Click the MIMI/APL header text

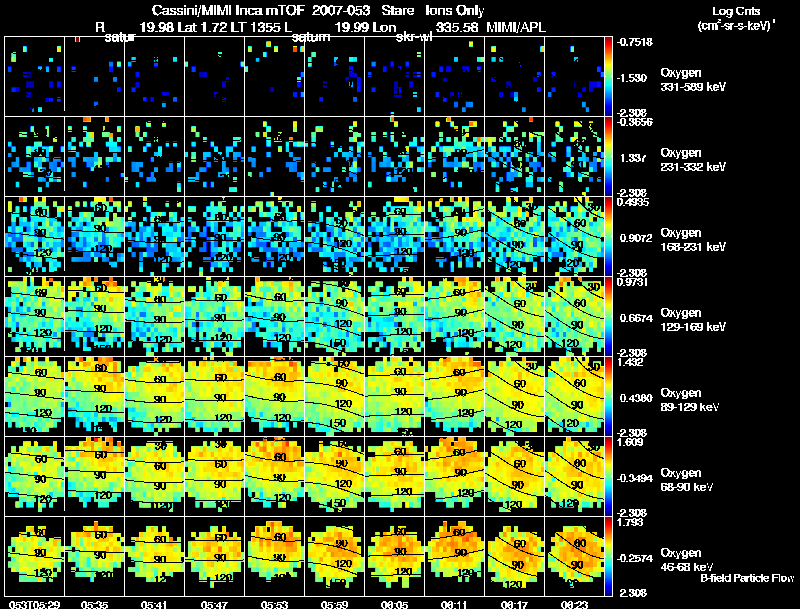click(x=516, y=28)
